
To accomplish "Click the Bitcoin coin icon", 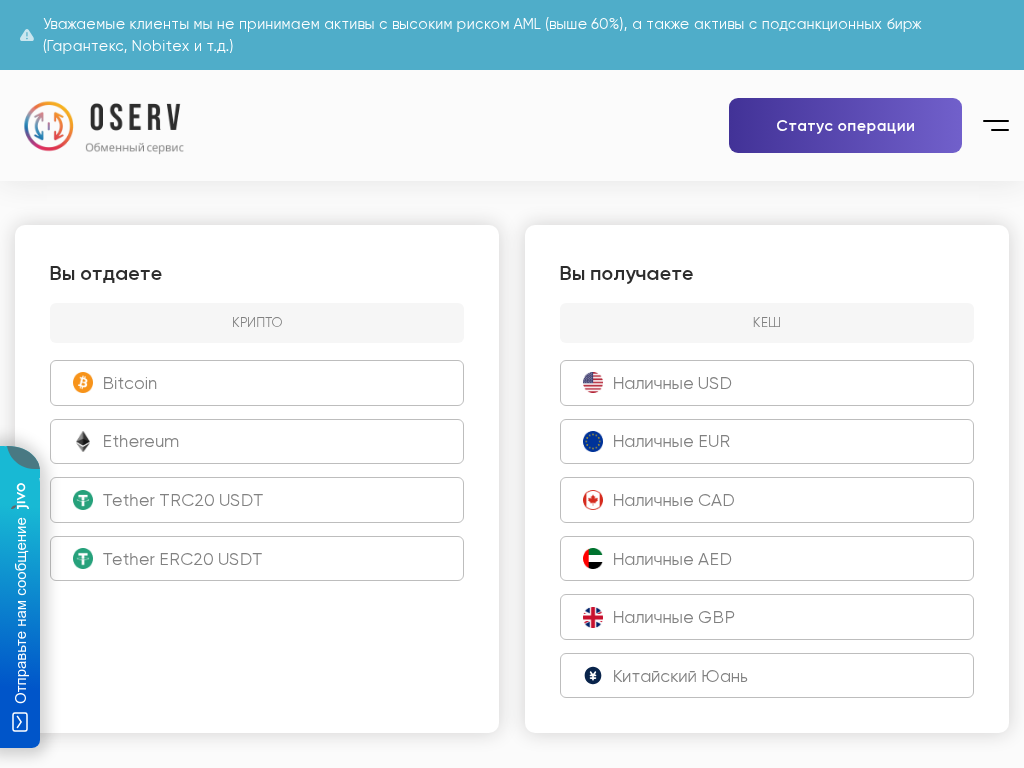I will click(x=83, y=383).
